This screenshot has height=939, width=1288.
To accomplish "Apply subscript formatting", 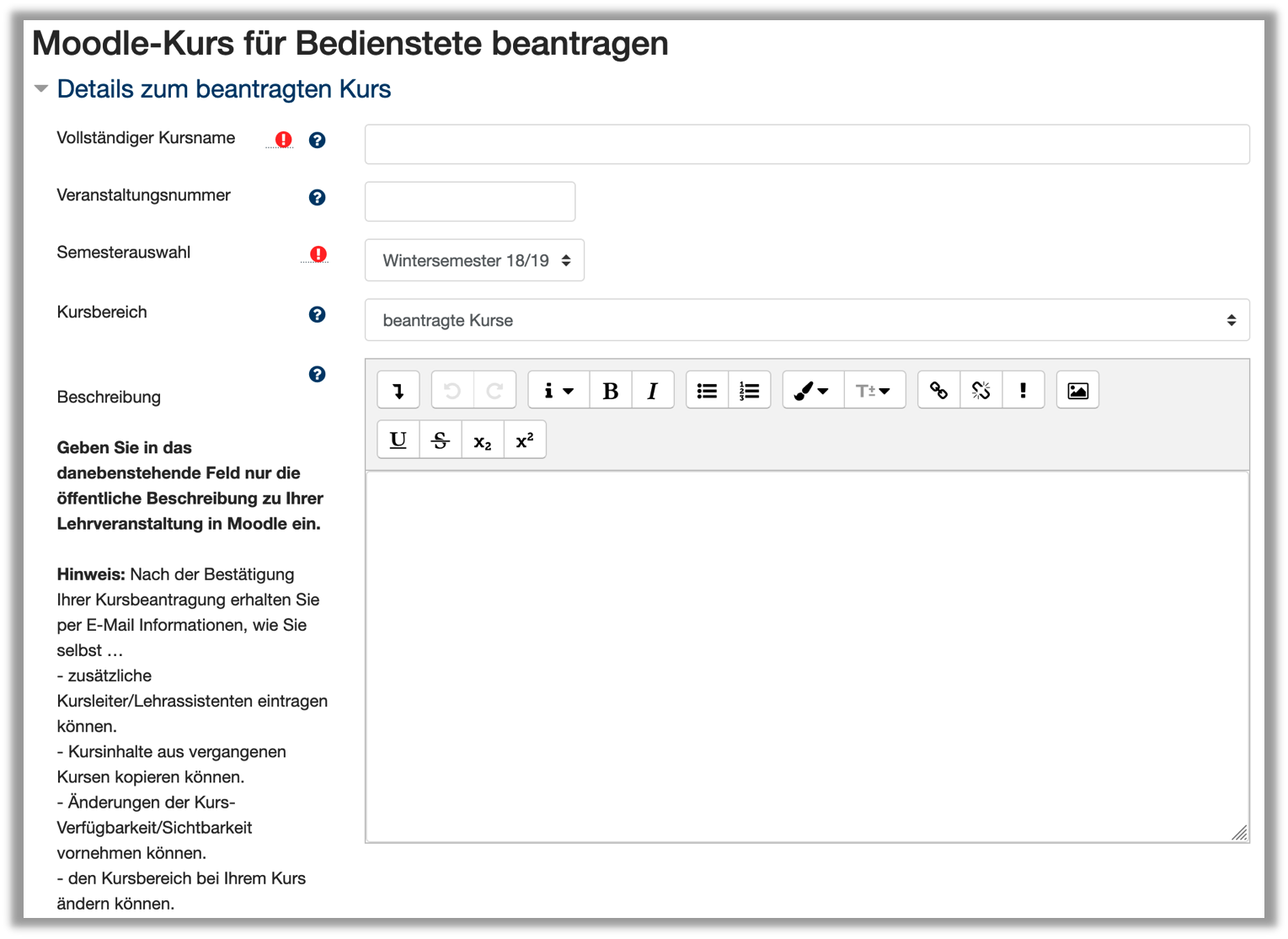I will 483,440.
